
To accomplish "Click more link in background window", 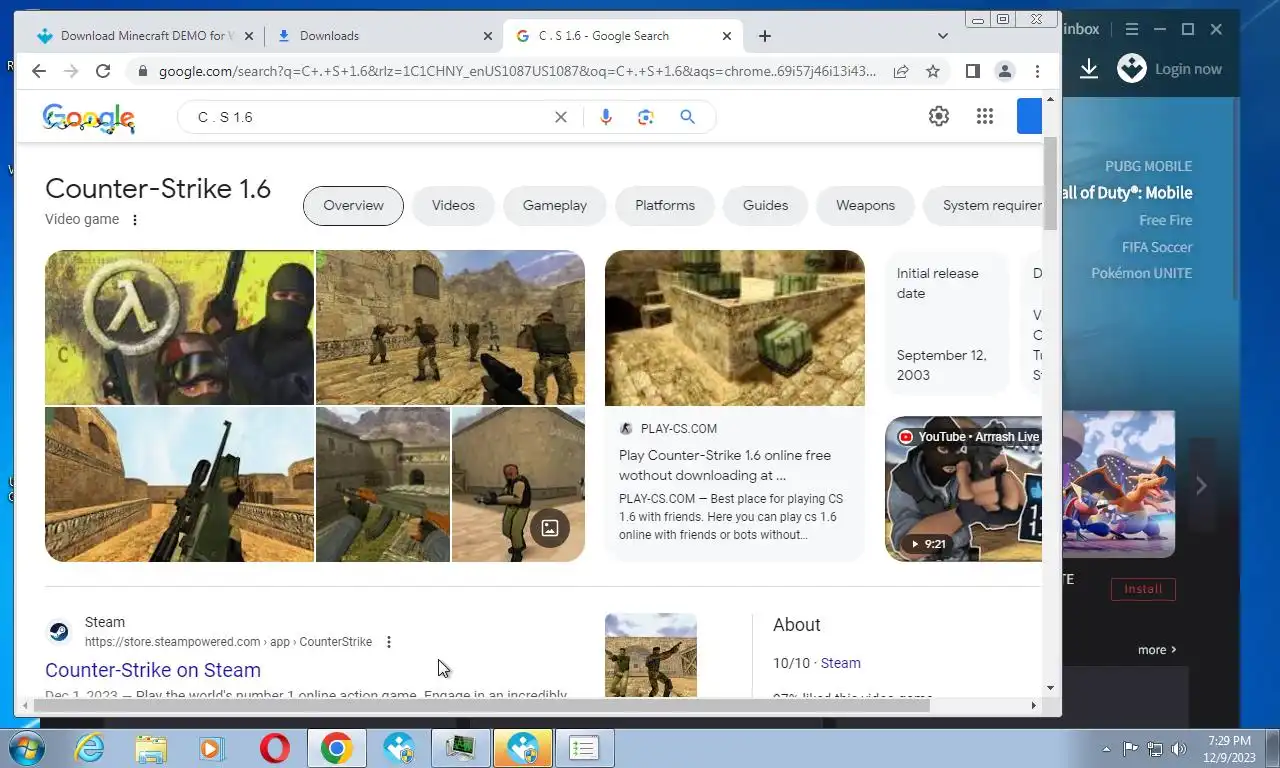I will pos(1157,650).
